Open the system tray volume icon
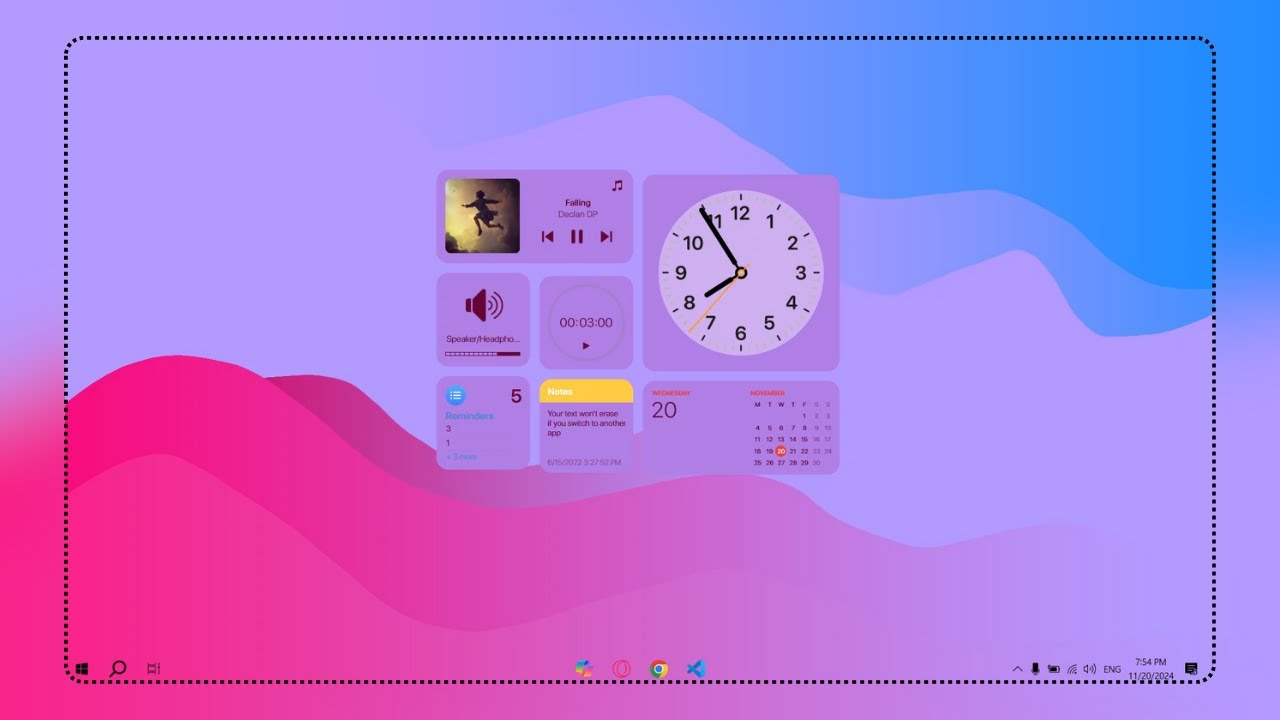The height and width of the screenshot is (720, 1280). (1089, 668)
